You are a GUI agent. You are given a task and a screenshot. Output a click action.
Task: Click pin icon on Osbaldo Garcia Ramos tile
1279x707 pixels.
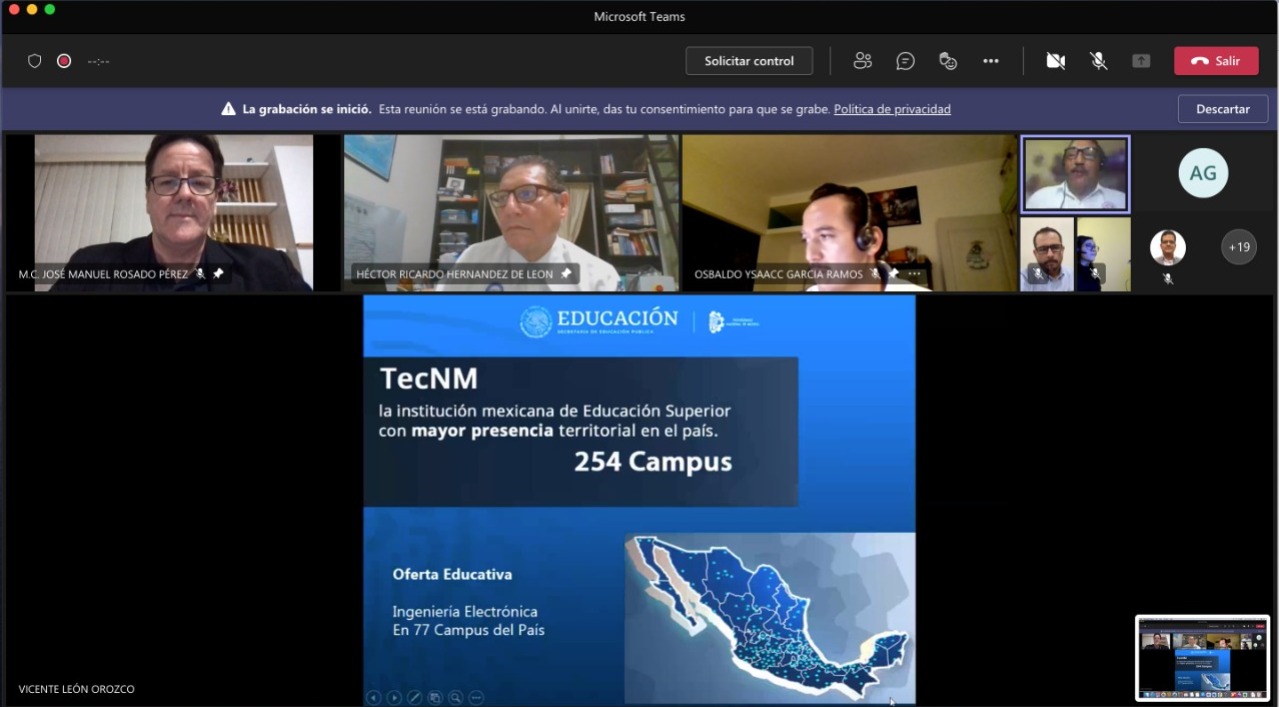894,274
